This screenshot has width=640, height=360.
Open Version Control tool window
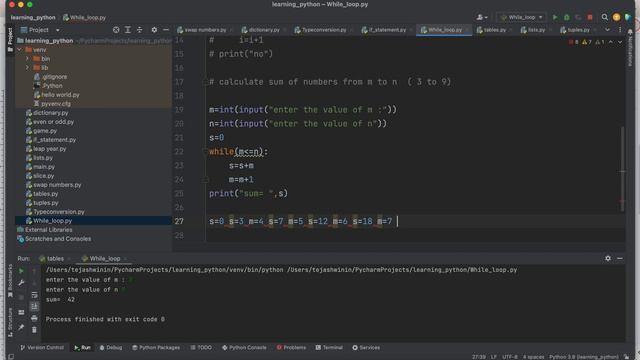coord(42,347)
